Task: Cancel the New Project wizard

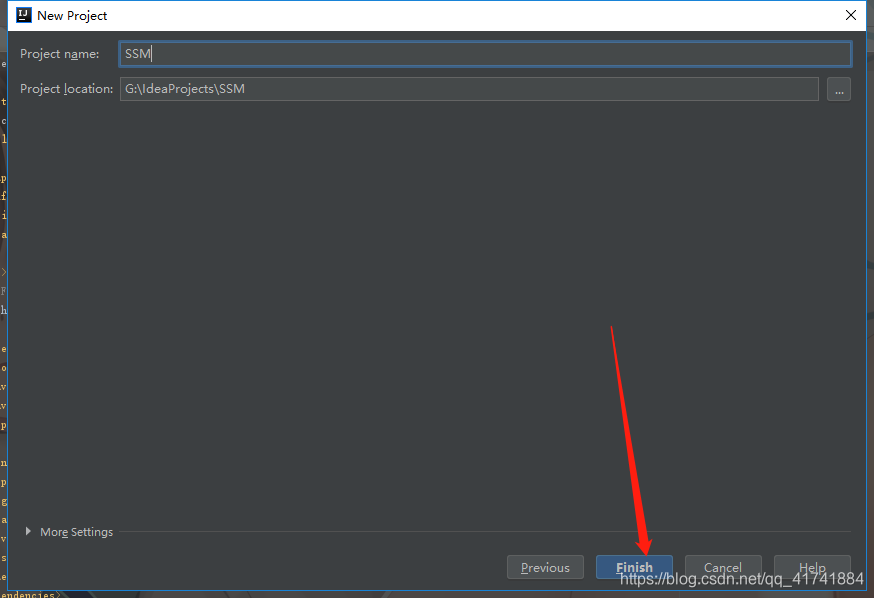Action: tap(723, 567)
